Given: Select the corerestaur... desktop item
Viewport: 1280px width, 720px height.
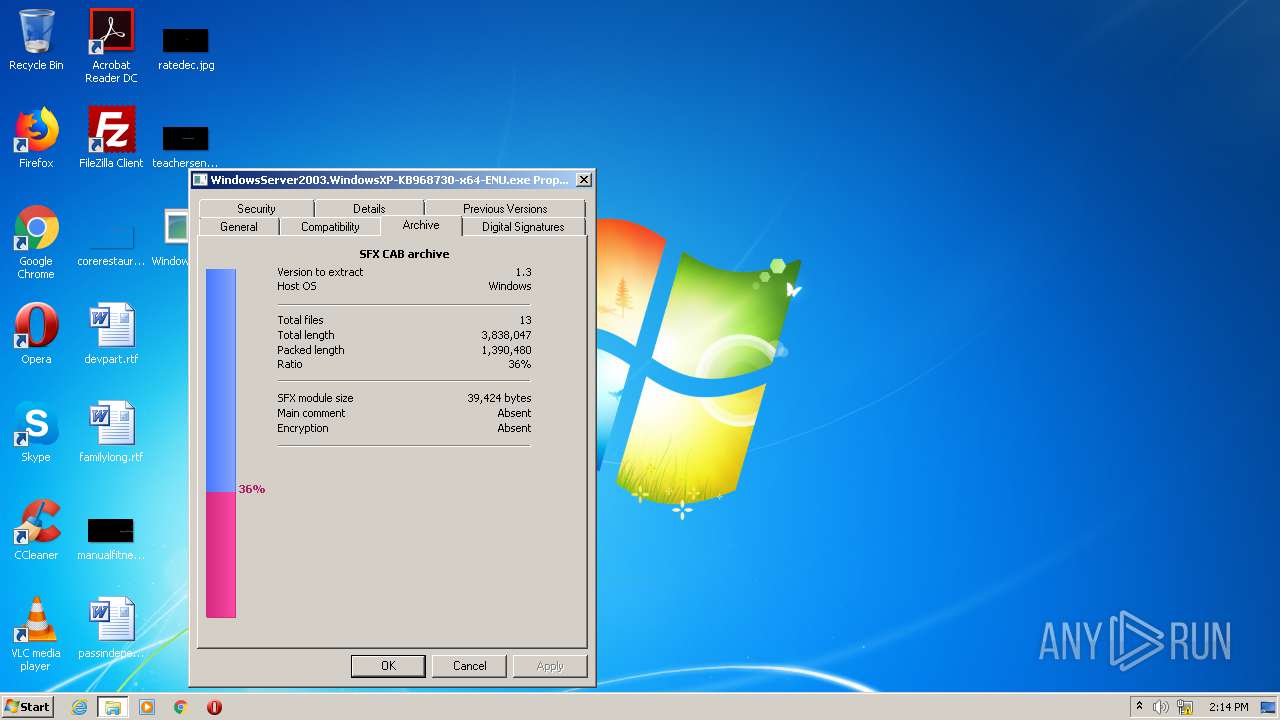Looking at the screenshot, I should click(111, 245).
